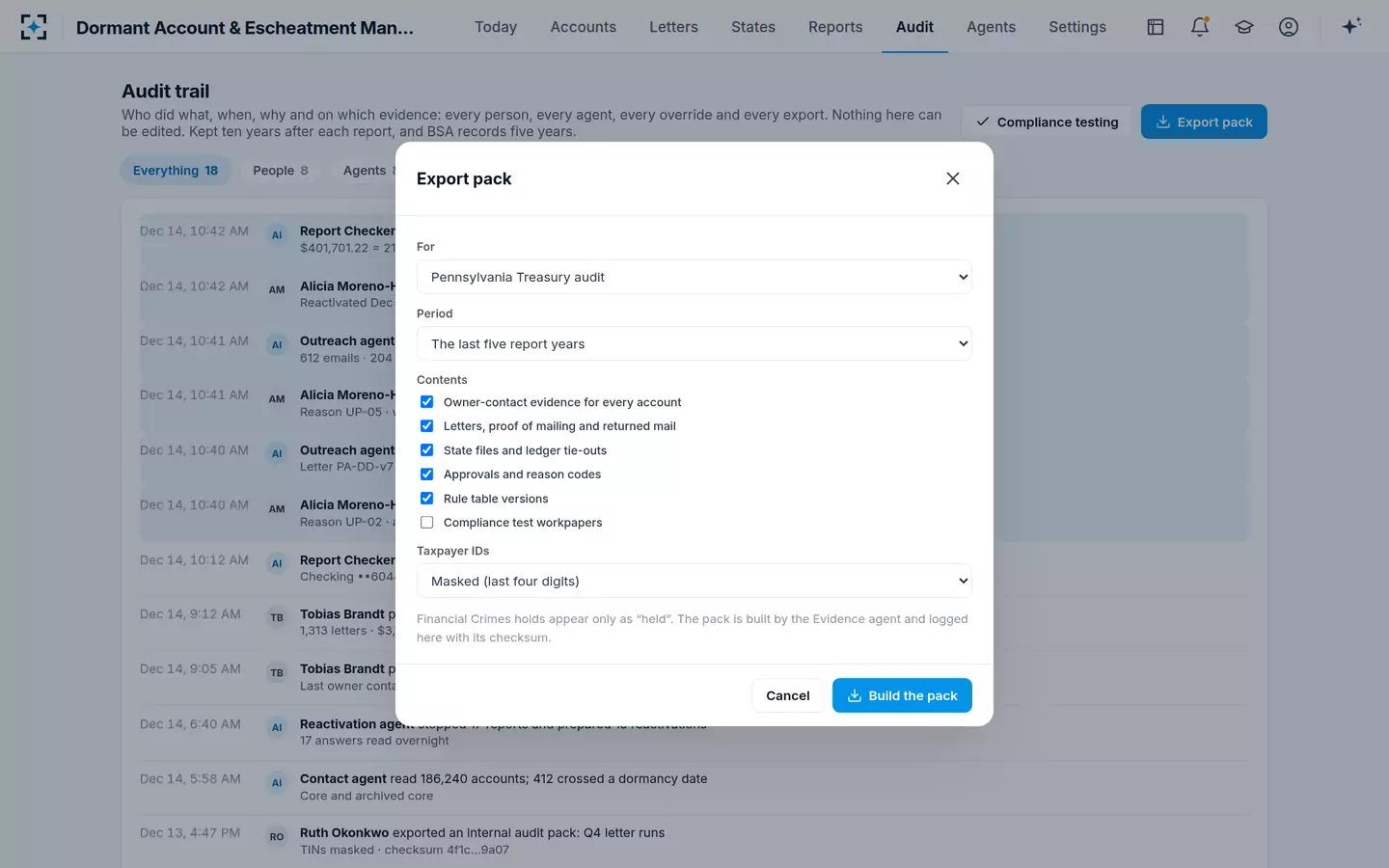Click the AM avatar on the 10:42 AM row
The width and height of the screenshot is (1389, 868).
pos(277,290)
